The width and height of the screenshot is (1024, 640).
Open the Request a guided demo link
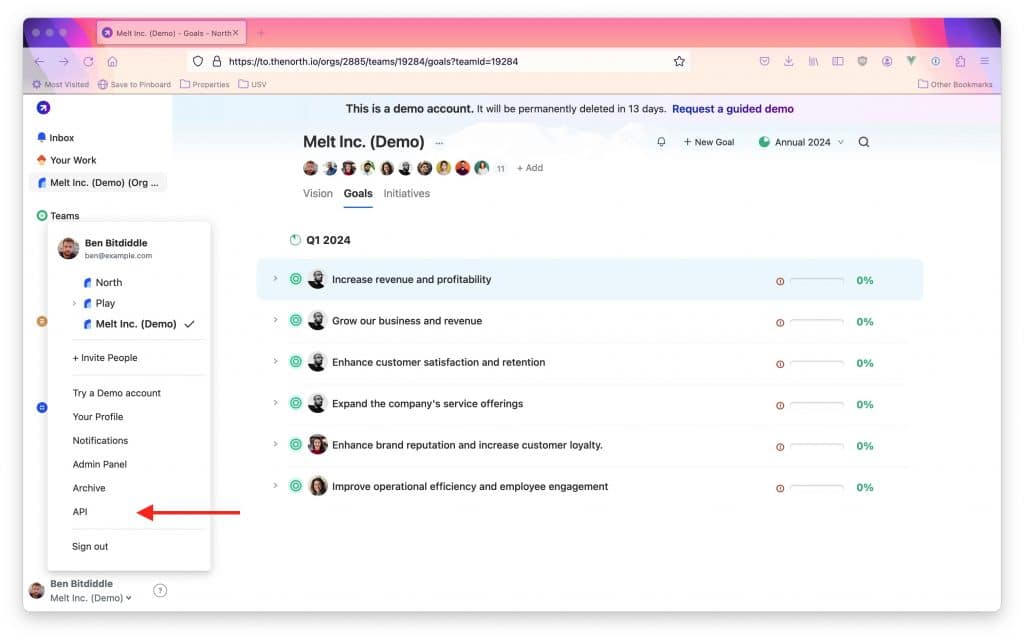(732, 109)
